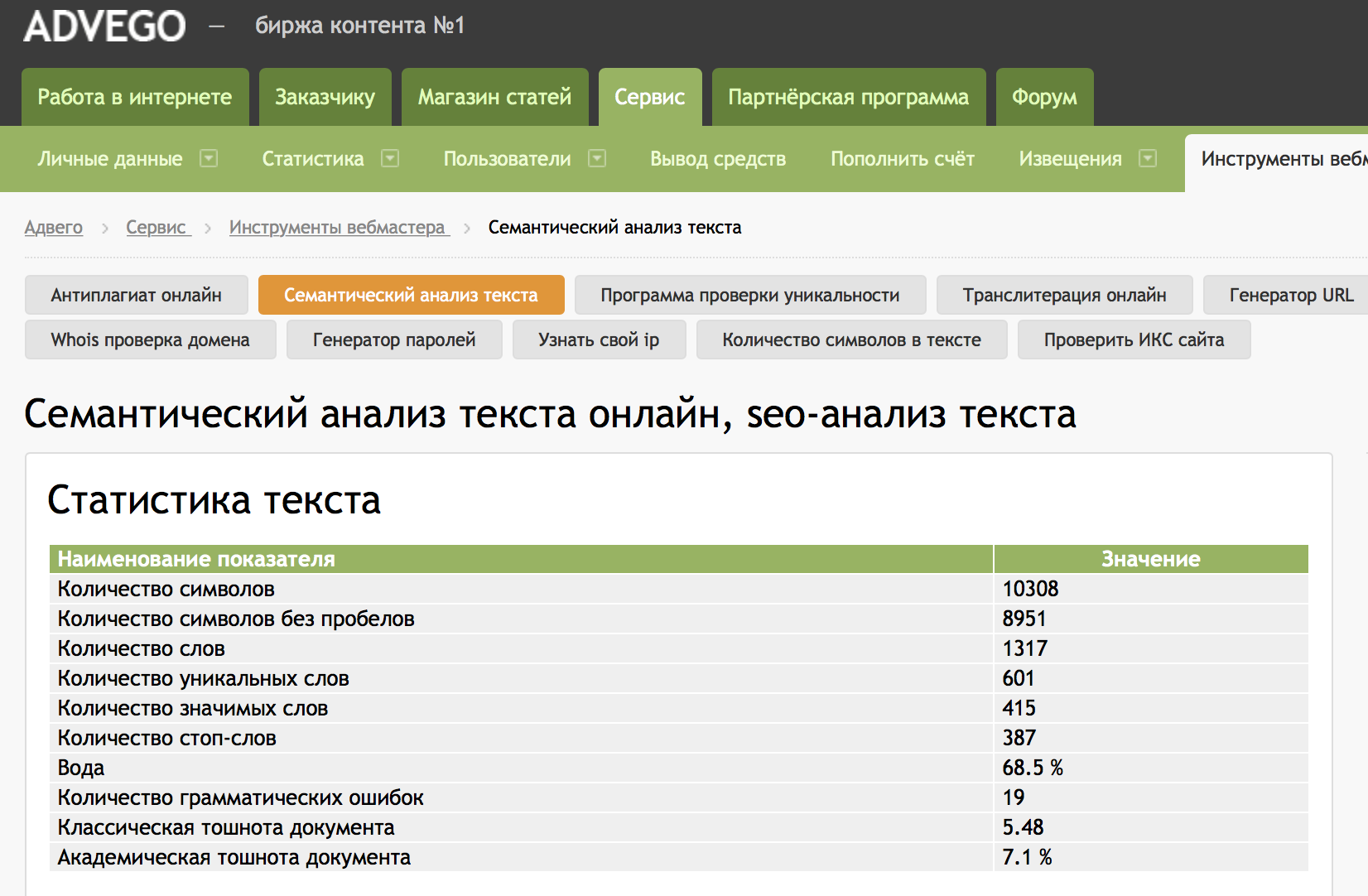
Task: Open Генератор паролей tool
Action: pyautogui.click(x=394, y=340)
